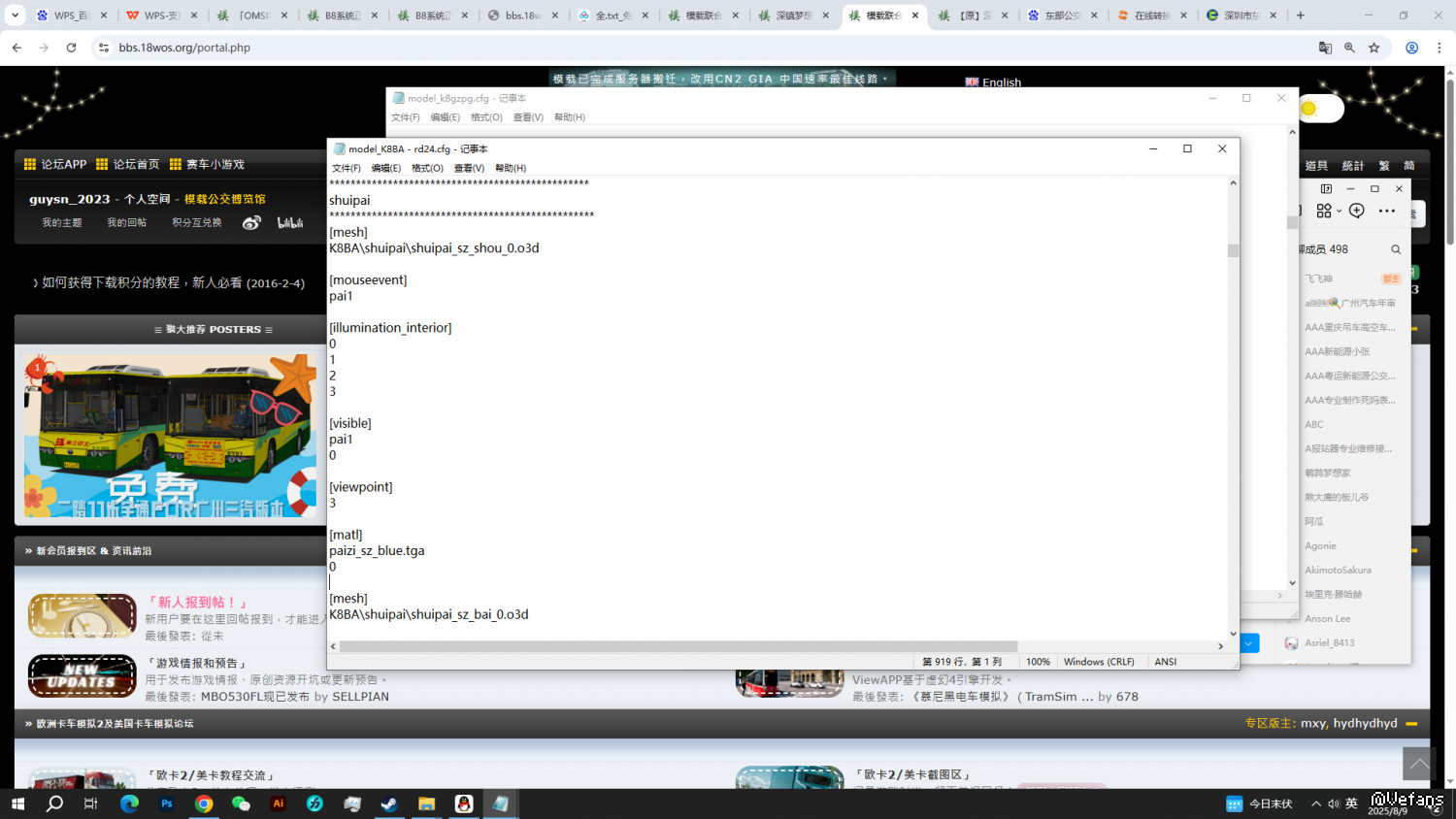Click the scroll-to-top arrow on the forum page
Screen dimensions: 1456x819
coord(1419,764)
